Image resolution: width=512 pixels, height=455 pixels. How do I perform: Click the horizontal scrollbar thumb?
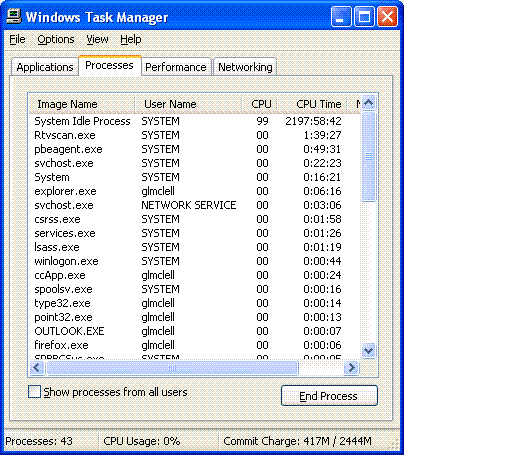pos(172,368)
